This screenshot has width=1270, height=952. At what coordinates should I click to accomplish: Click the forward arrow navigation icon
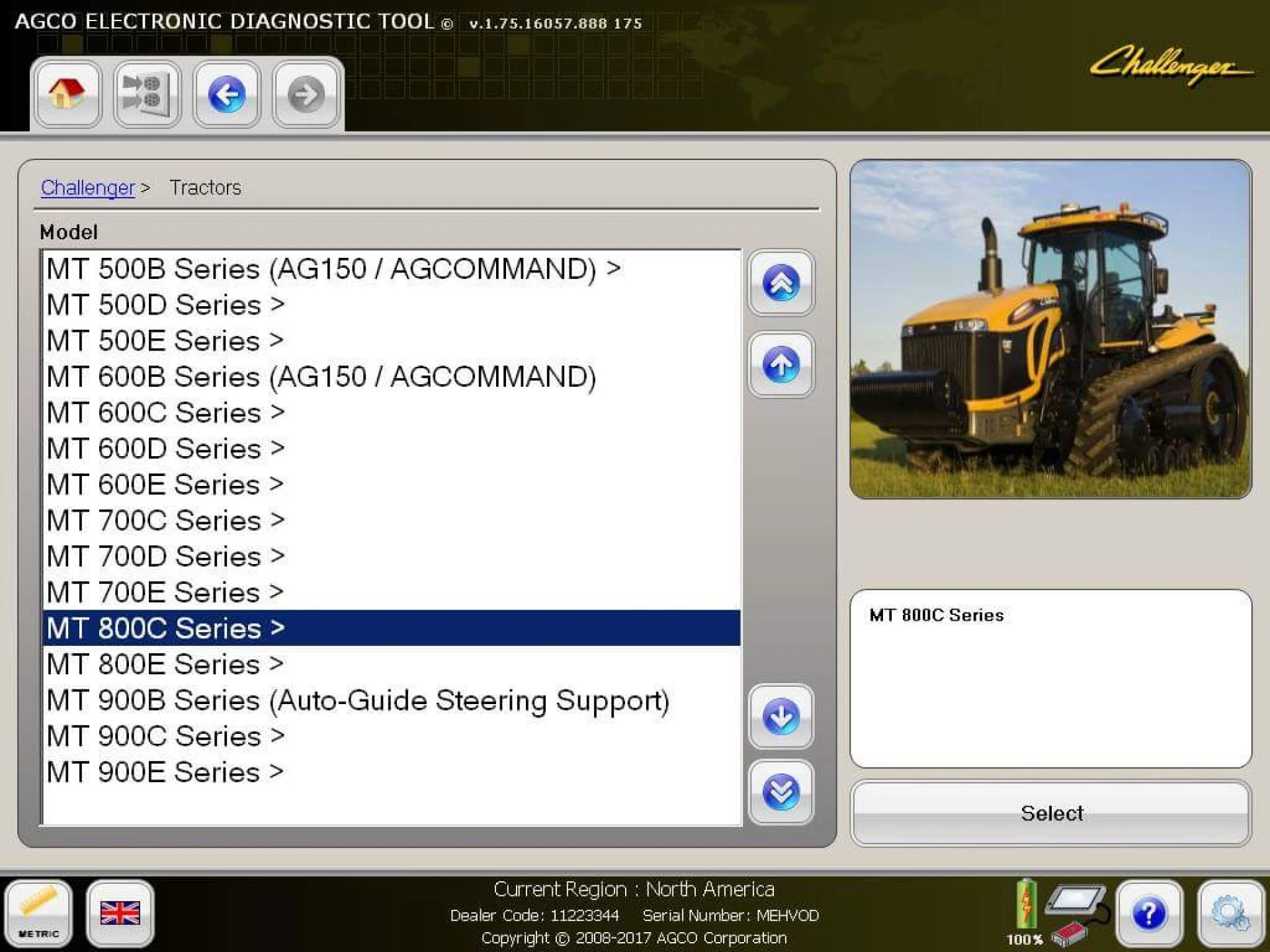point(305,94)
